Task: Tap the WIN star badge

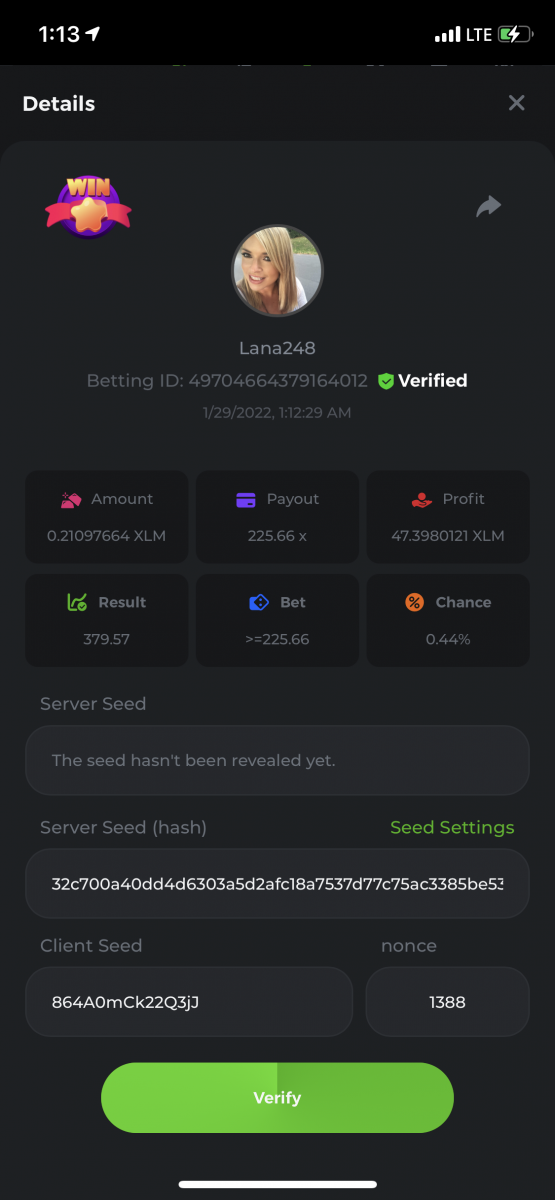Action: 88,206
